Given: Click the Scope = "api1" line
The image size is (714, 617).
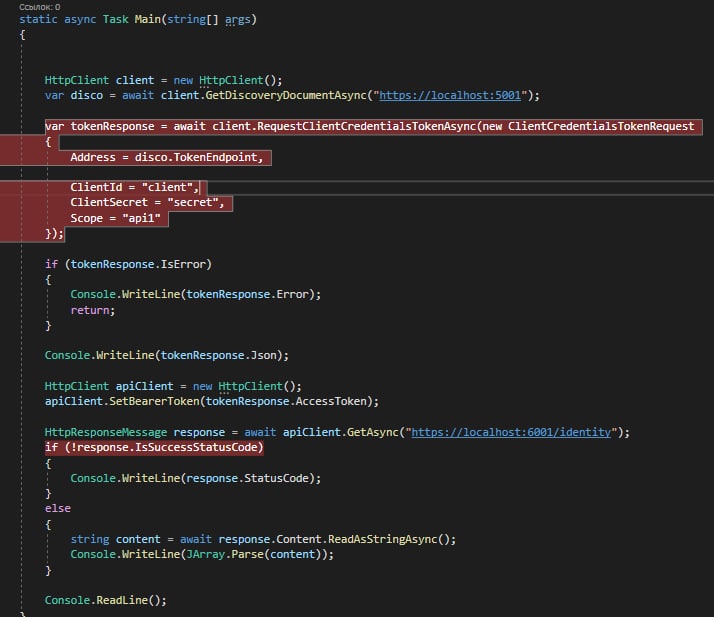Looking at the screenshot, I should coord(116,218).
